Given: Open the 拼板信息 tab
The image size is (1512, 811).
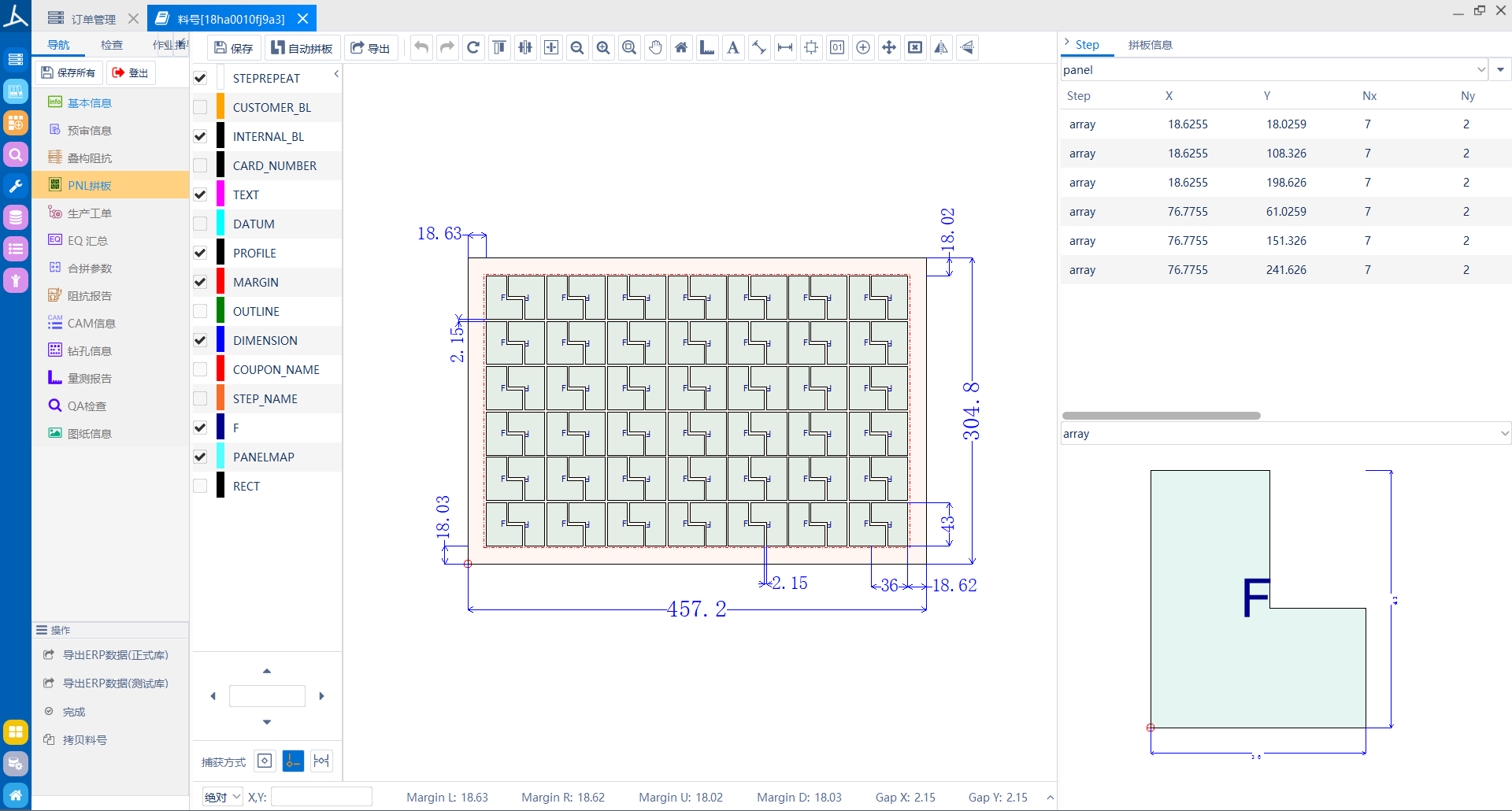Looking at the screenshot, I should point(1150,45).
